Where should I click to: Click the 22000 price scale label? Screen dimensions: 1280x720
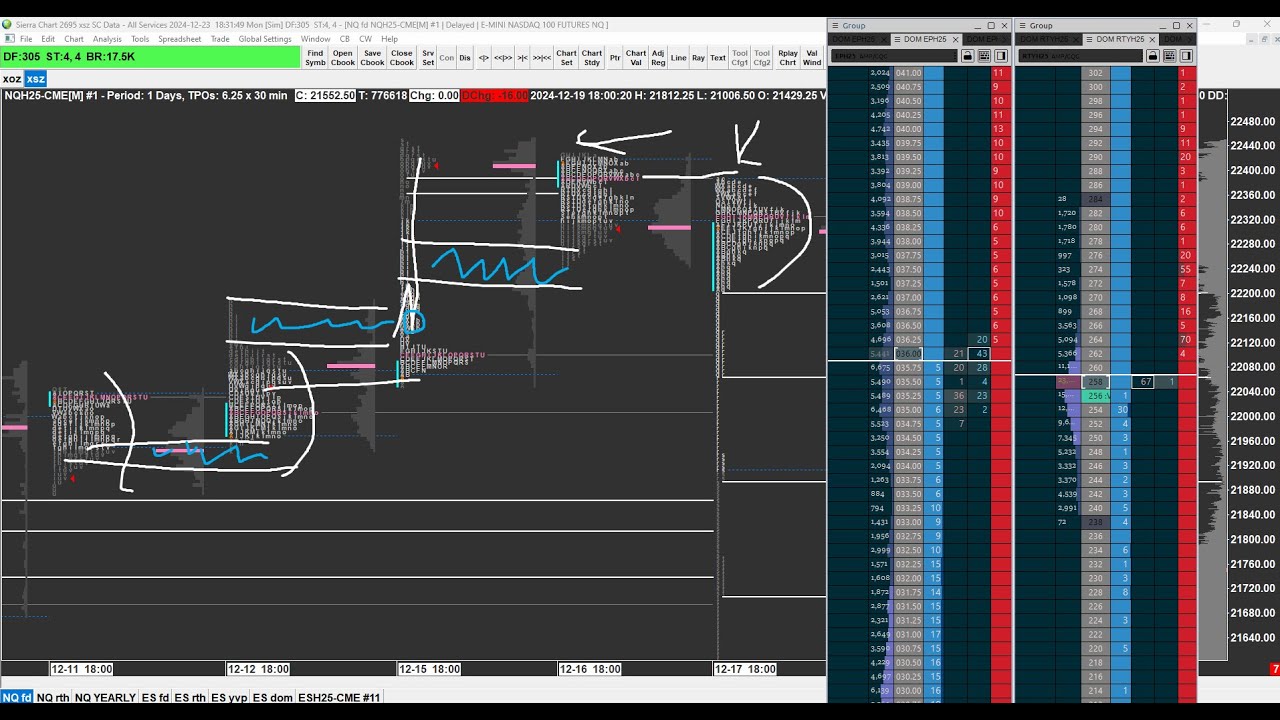pos(1252,416)
